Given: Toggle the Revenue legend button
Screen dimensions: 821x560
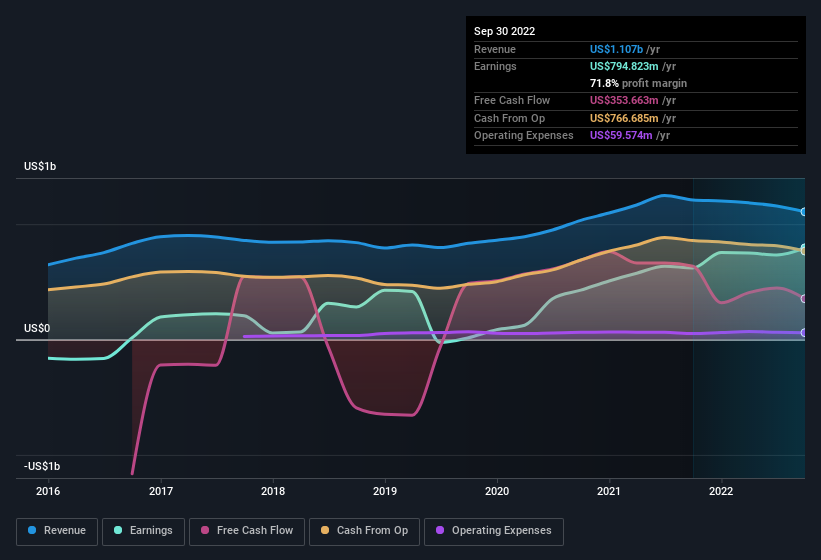Looking at the screenshot, I should coord(57,531).
